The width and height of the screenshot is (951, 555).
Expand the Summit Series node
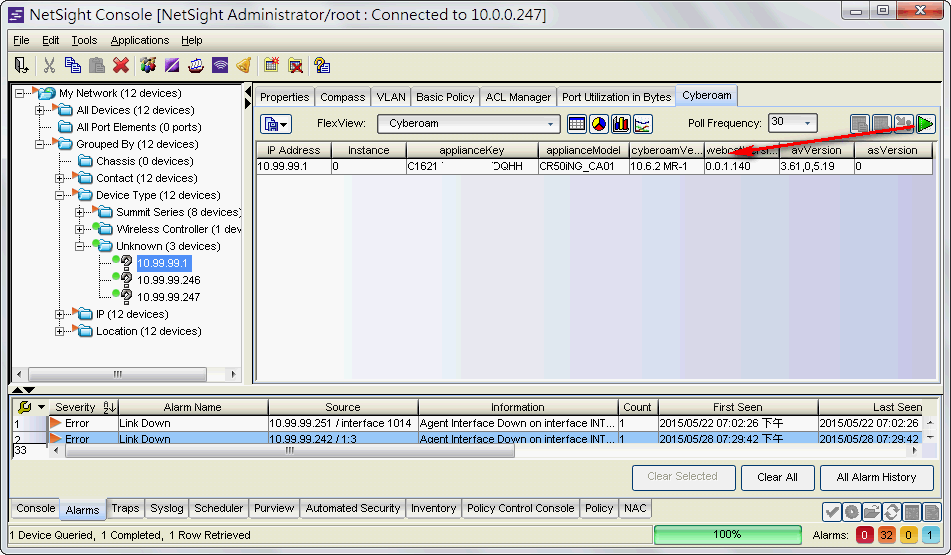click(x=79, y=212)
